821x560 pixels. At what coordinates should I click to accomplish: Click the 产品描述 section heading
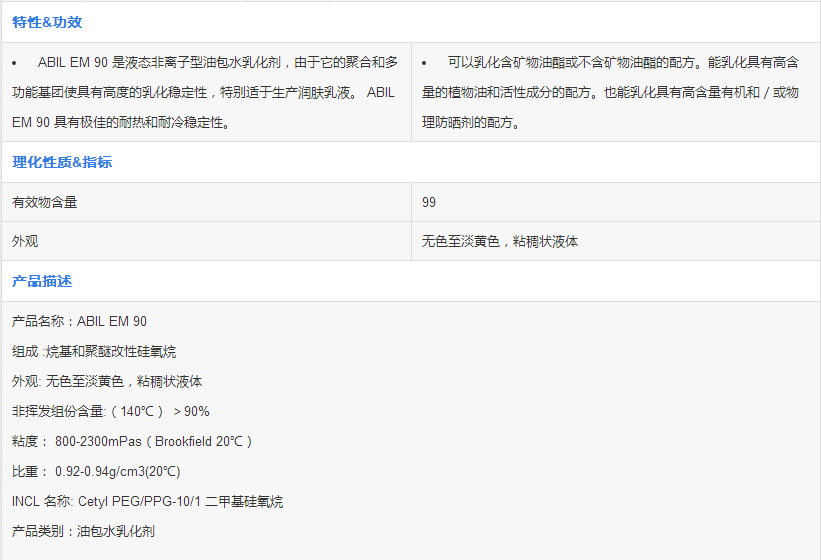[42, 282]
